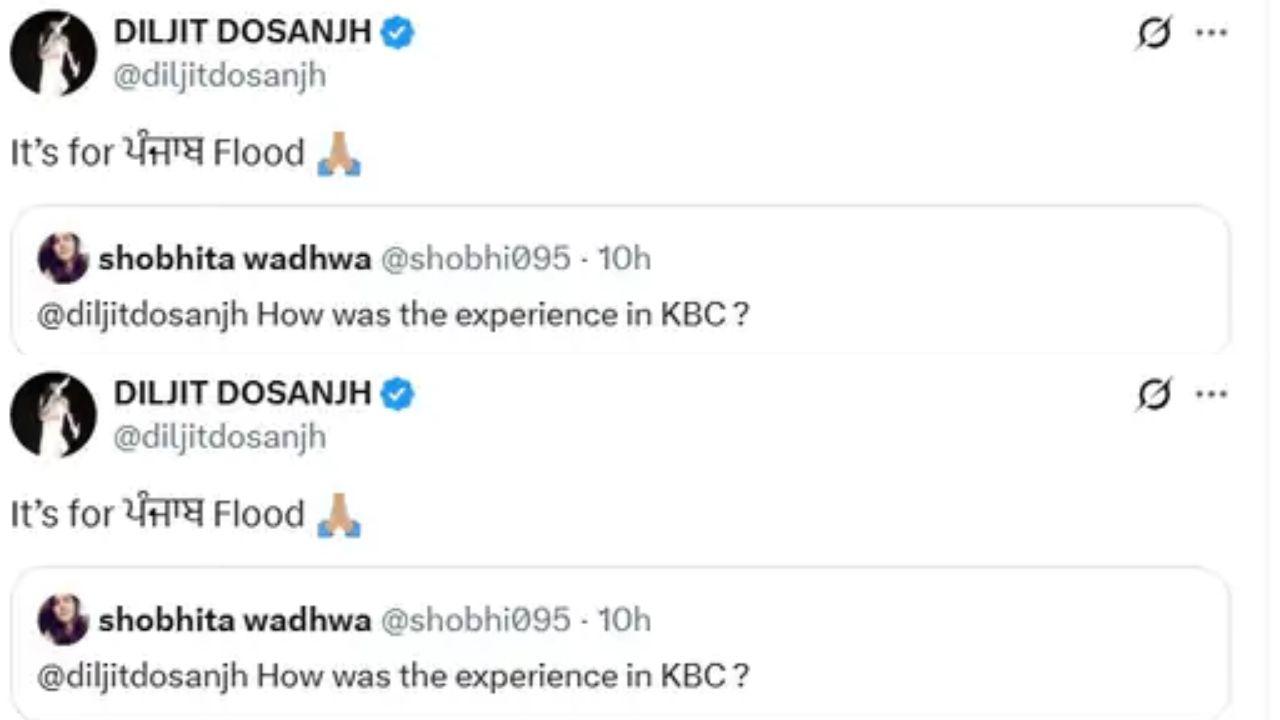1280x720 pixels.
Task: Open the @diljitdosanjh handle under the second tweet's name
Action: (x=220, y=436)
